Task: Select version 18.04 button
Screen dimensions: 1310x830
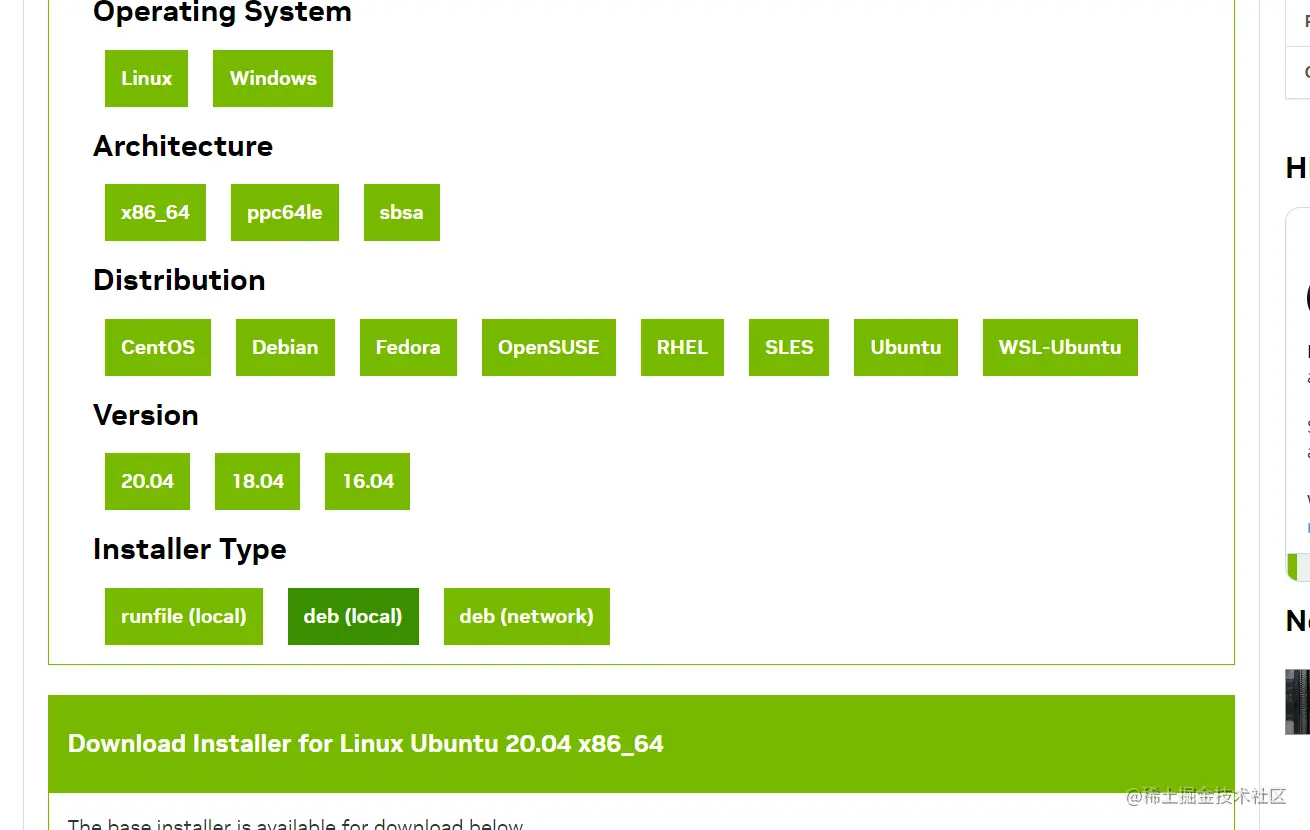Action: pyautogui.click(x=258, y=481)
